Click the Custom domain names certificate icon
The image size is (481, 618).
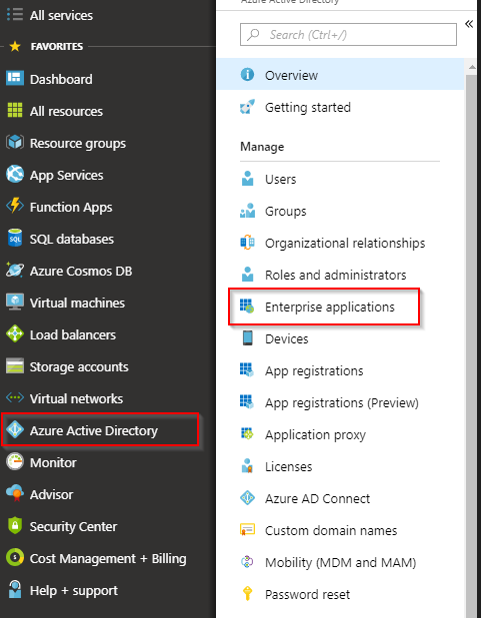(247, 530)
